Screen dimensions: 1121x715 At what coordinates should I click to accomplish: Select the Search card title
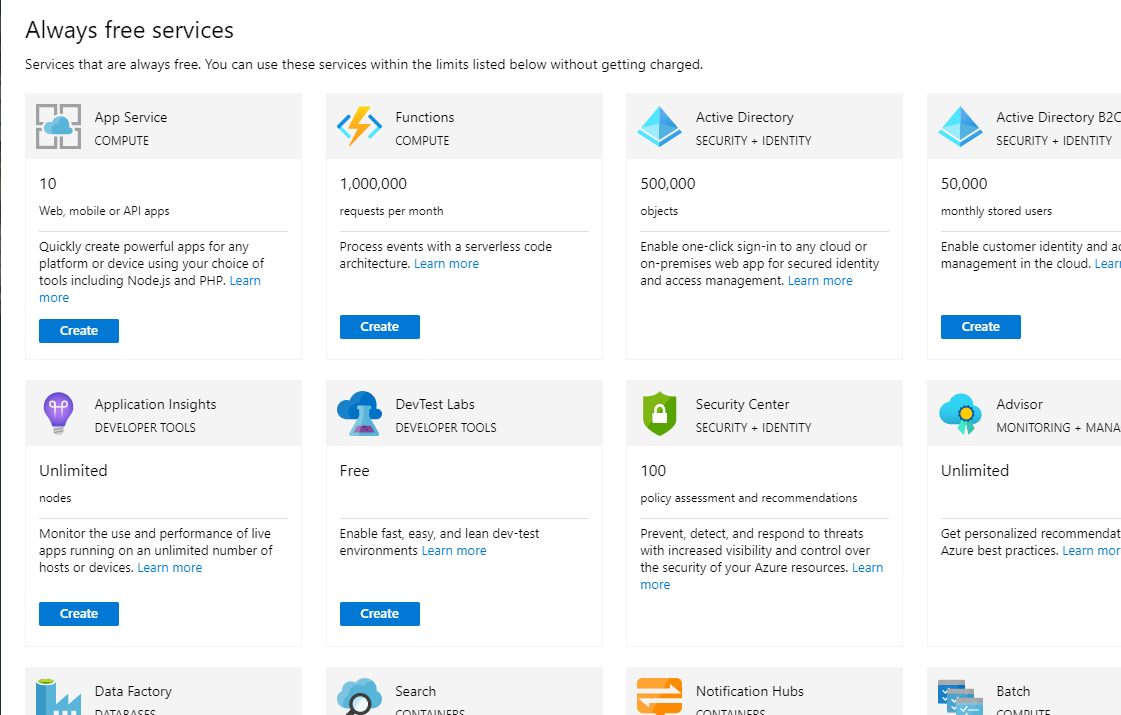[415, 691]
